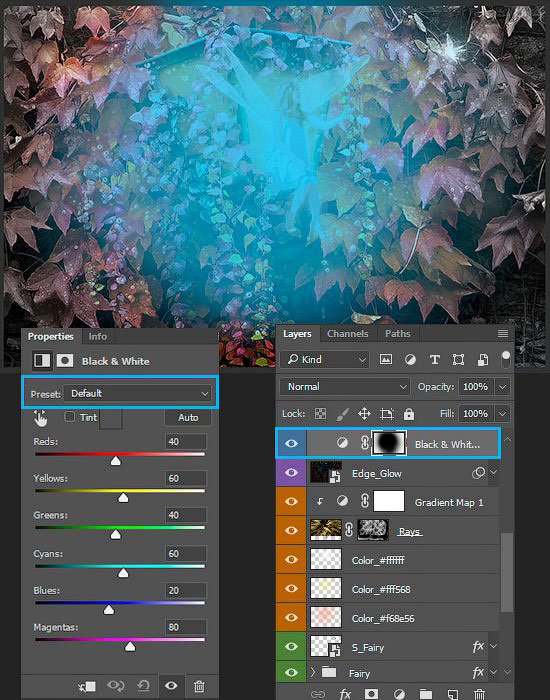Image resolution: width=550 pixels, height=700 pixels.
Task: Lock image pixels brush icon
Action: tap(342, 414)
